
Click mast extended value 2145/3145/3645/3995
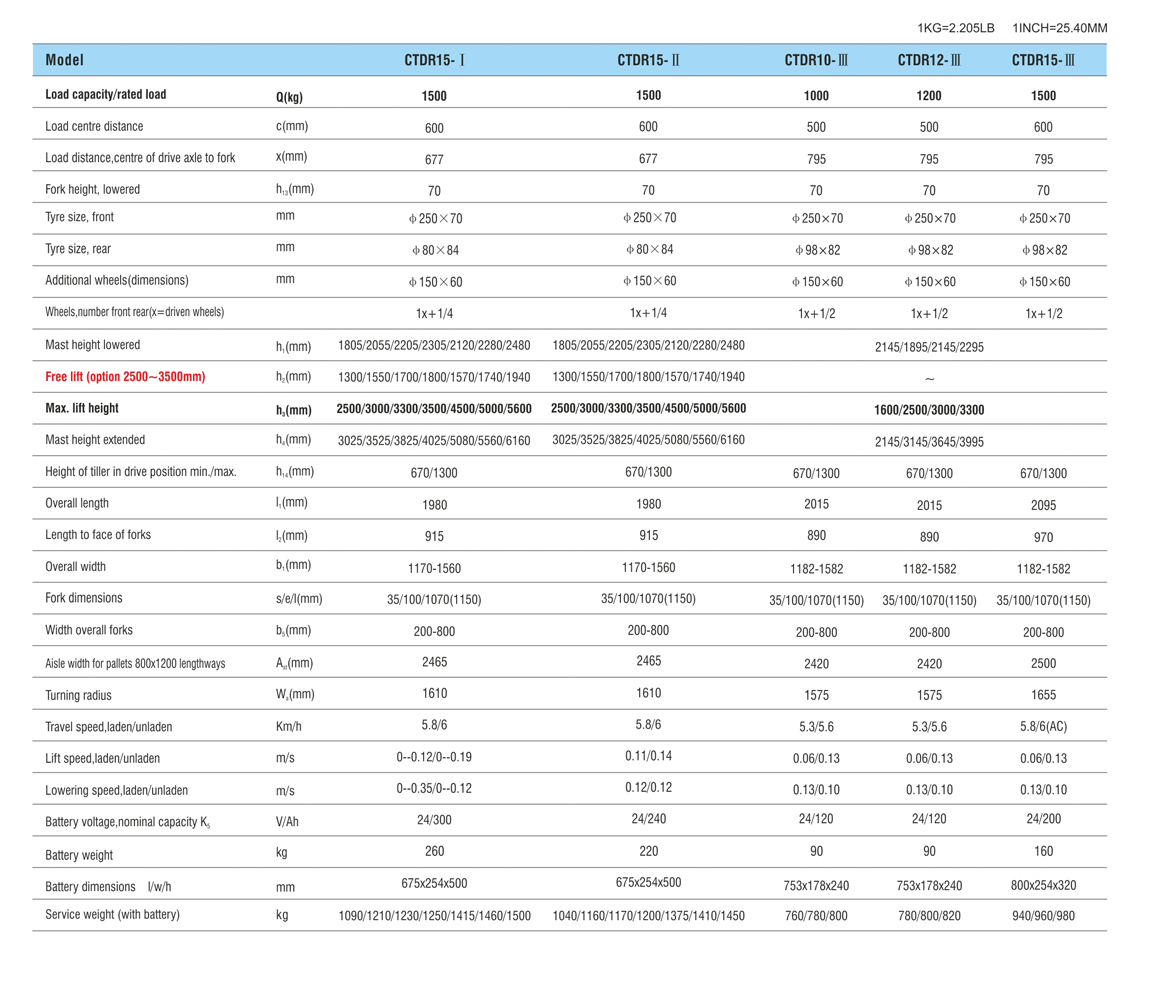coord(929,442)
